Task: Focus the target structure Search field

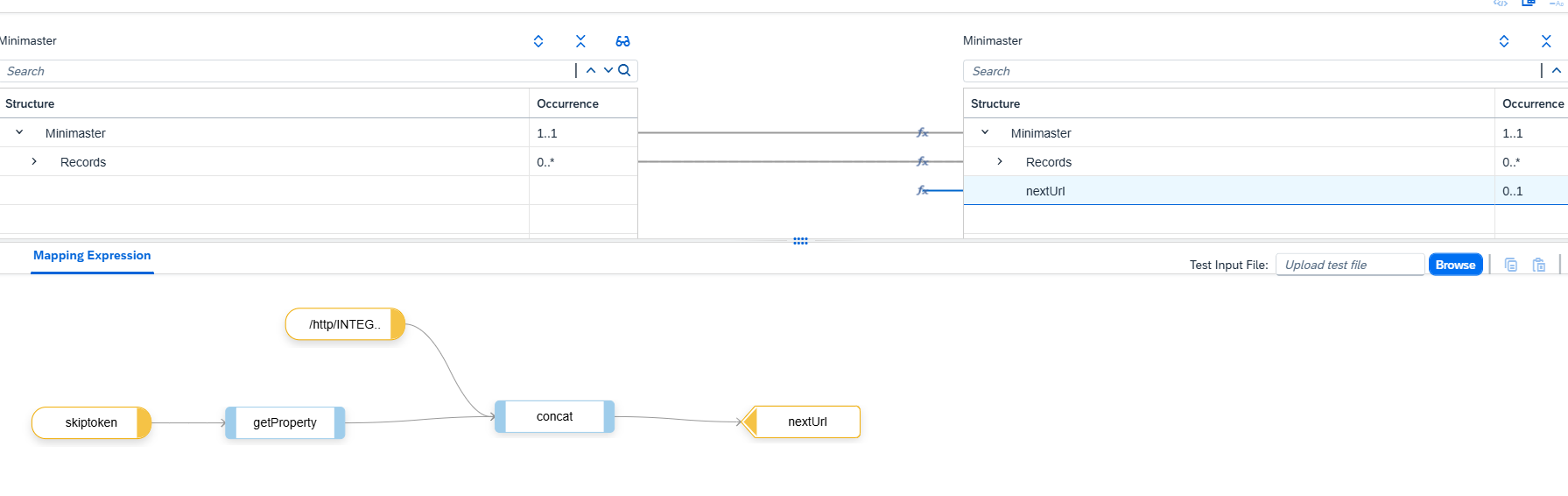Action: (1252, 71)
